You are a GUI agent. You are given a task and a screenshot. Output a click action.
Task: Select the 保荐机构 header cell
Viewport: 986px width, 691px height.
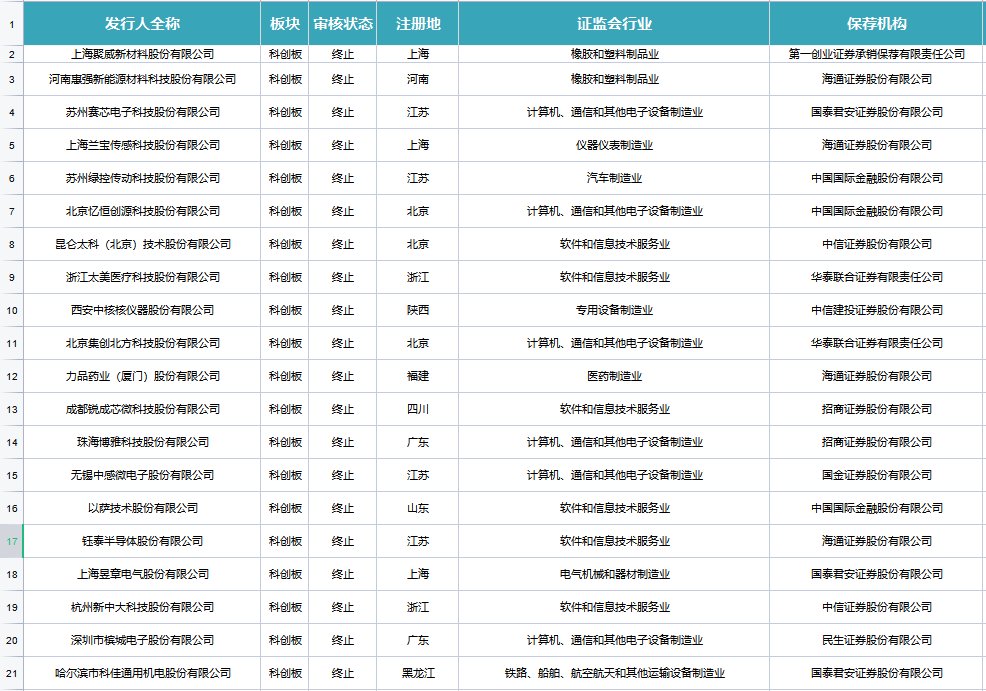click(x=877, y=24)
